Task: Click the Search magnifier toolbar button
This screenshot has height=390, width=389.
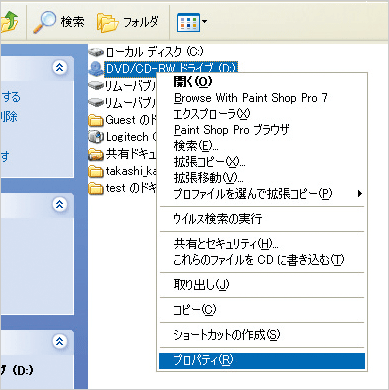Action: pos(59,22)
